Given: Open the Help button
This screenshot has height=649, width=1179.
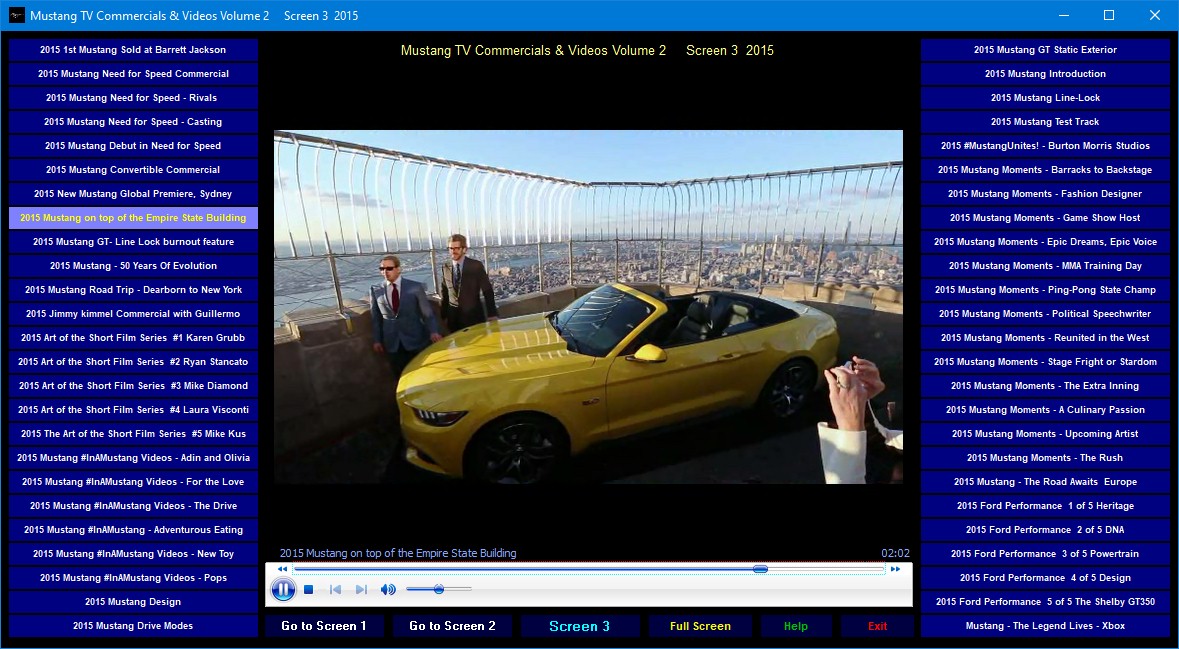Looking at the screenshot, I should click(x=796, y=626).
